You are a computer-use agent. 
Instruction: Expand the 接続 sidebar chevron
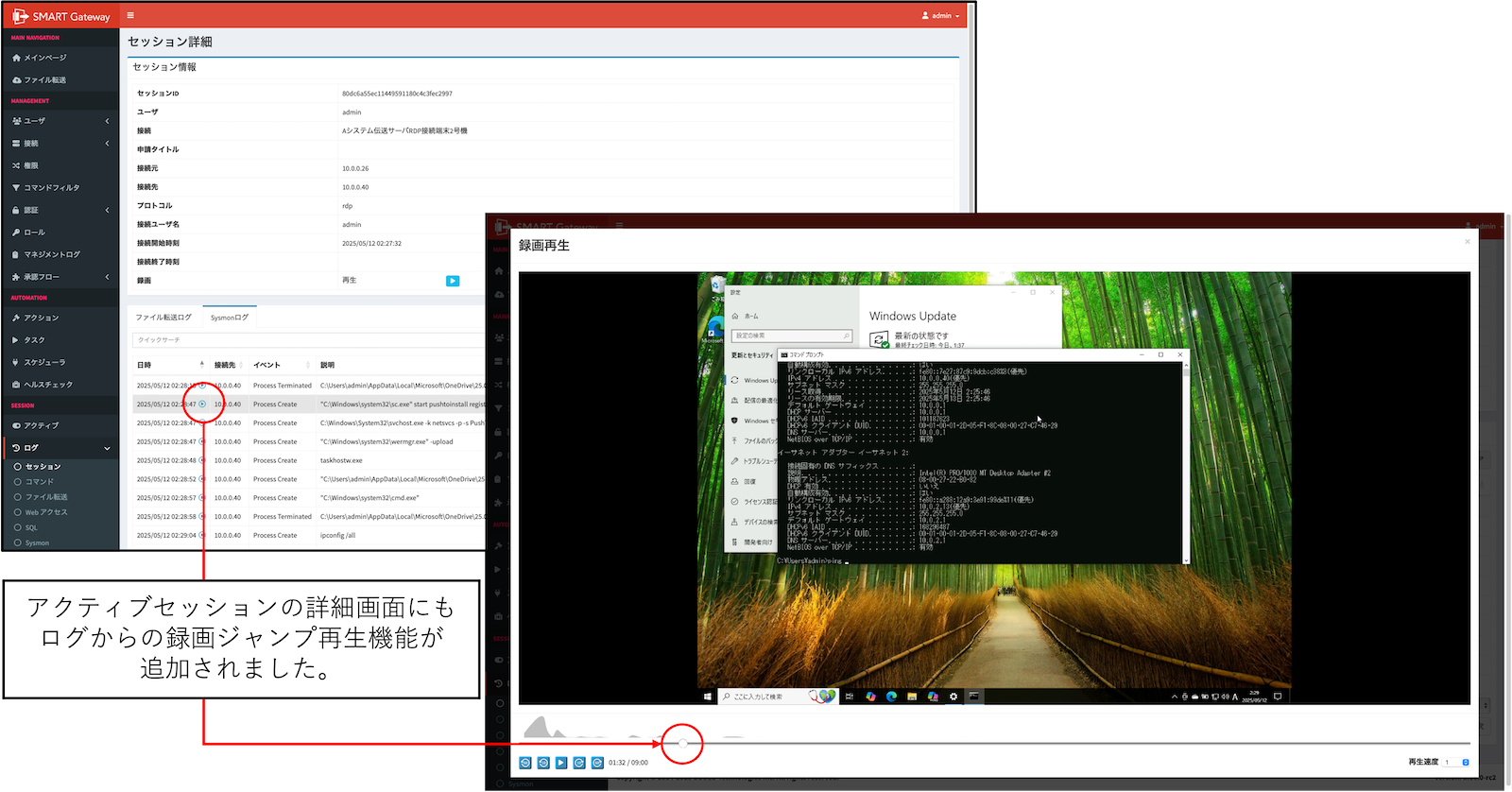coord(107,144)
